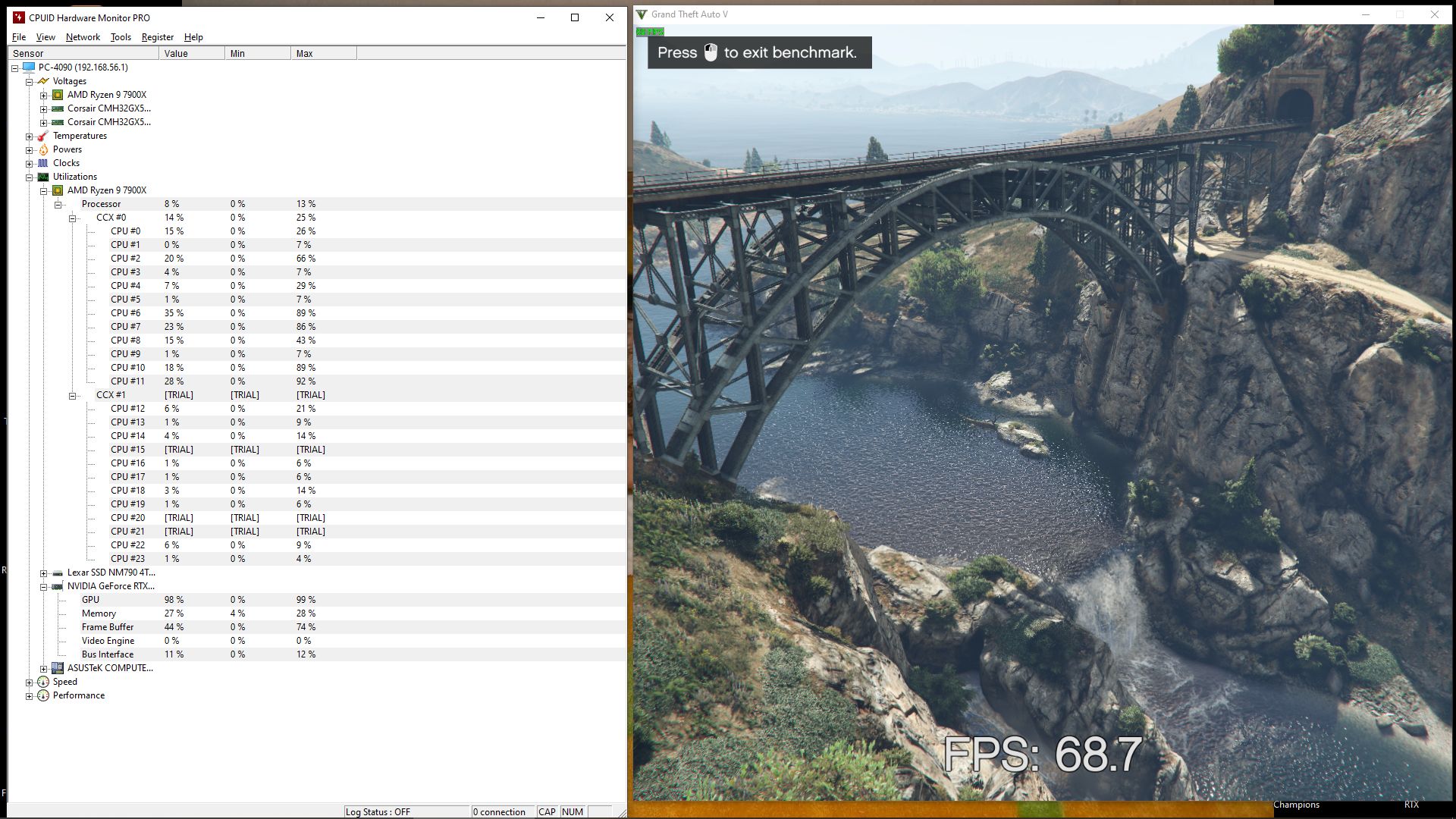Expand the Speed tree node
The width and height of the screenshot is (1456, 819).
(x=29, y=682)
